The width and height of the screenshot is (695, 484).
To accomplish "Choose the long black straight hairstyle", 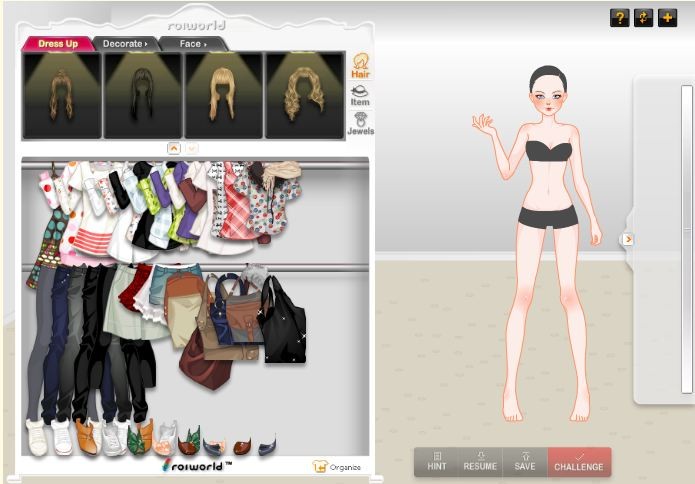I will [x=142, y=95].
